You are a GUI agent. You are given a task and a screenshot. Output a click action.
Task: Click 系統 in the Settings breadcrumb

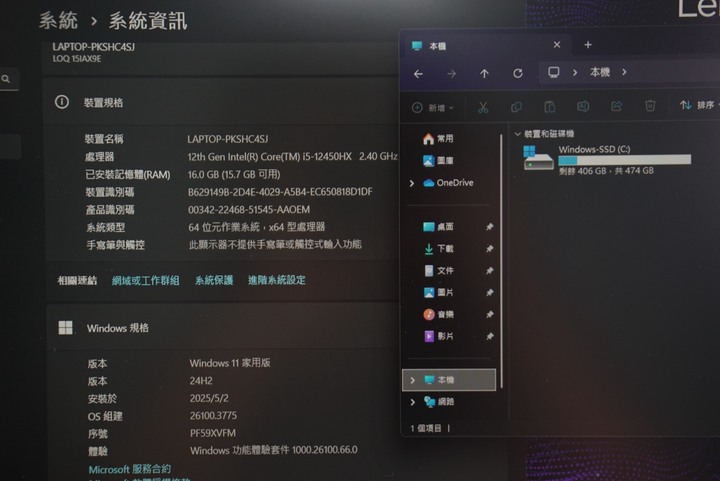(x=58, y=21)
